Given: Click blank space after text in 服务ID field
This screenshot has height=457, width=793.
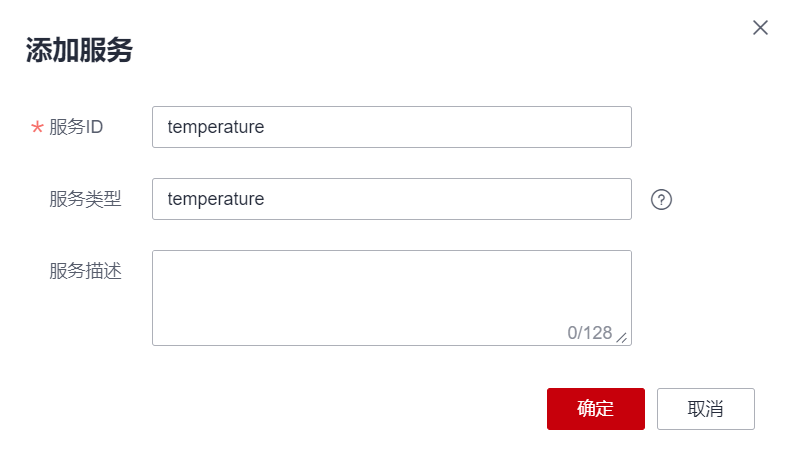Looking at the screenshot, I should click(x=450, y=127).
